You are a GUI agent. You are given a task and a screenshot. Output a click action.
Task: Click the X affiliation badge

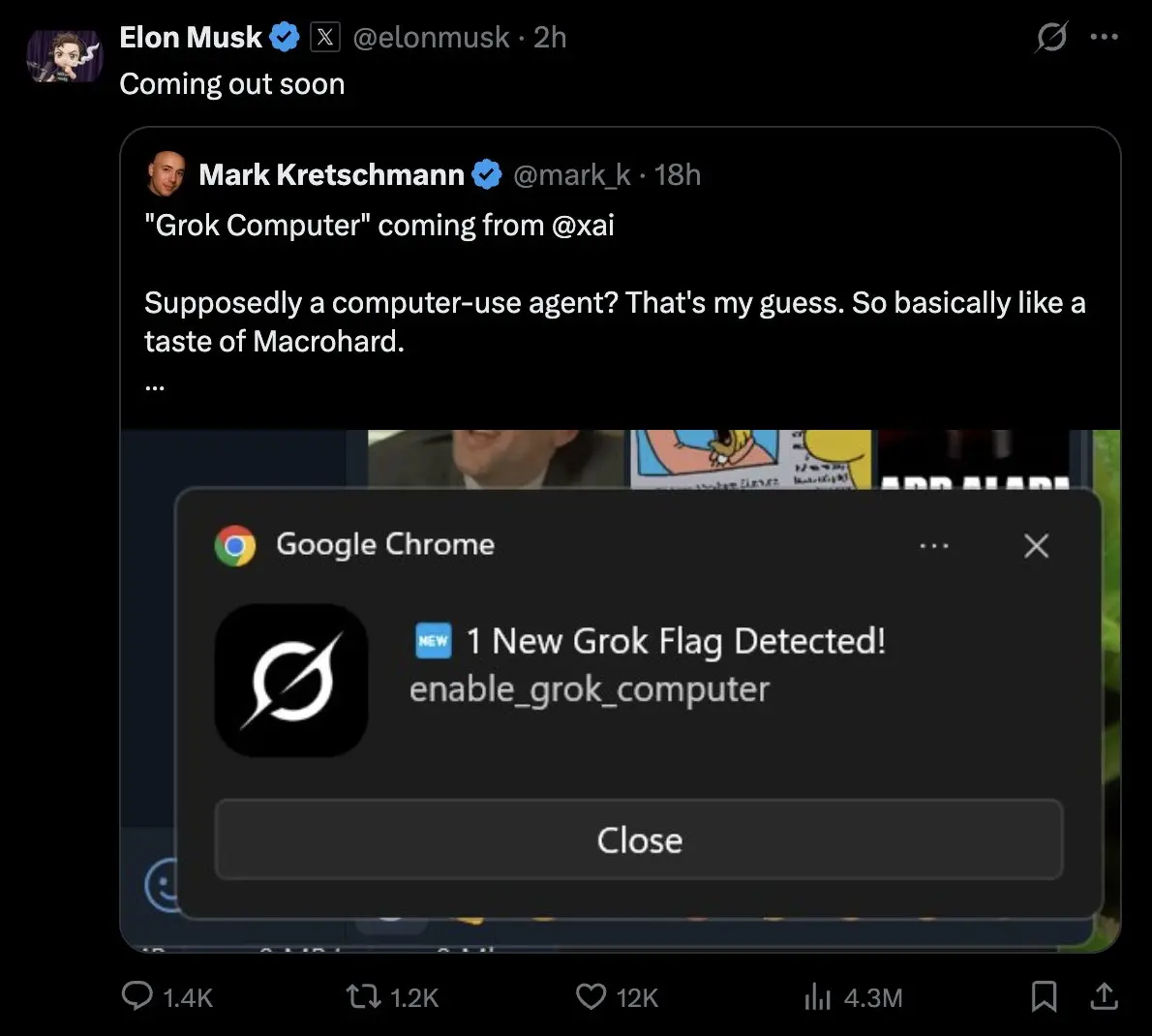point(325,38)
